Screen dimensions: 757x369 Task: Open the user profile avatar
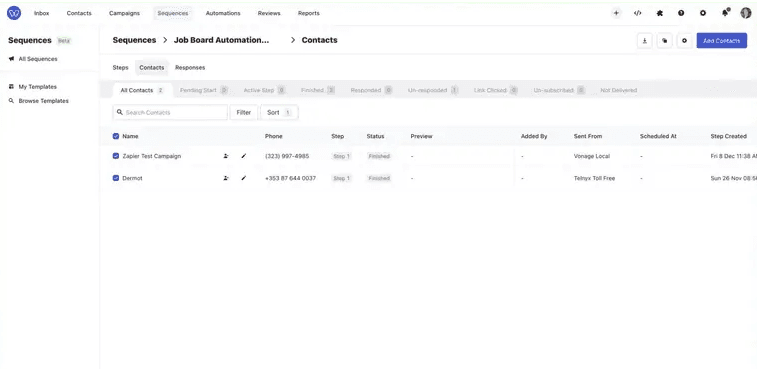(746, 13)
